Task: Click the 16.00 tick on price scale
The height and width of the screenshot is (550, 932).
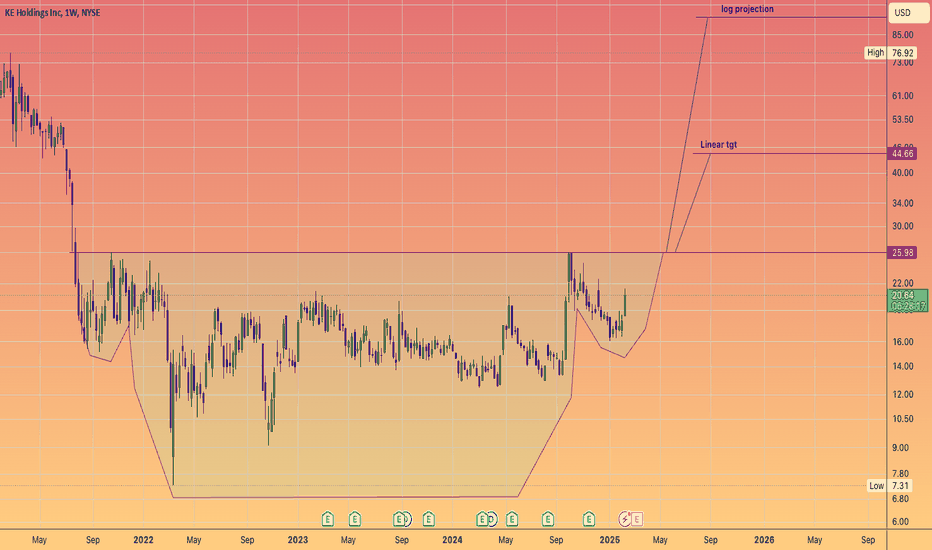Action: tap(902, 342)
